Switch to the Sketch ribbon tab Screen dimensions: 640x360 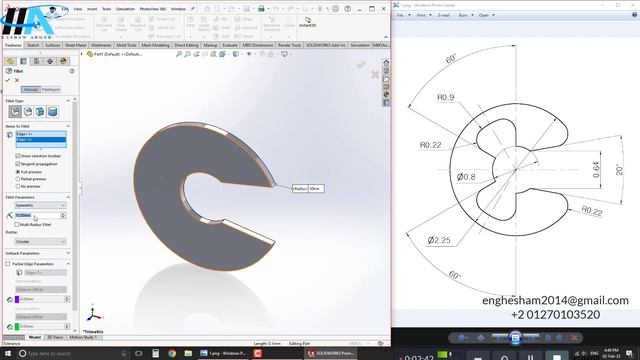point(33,45)
